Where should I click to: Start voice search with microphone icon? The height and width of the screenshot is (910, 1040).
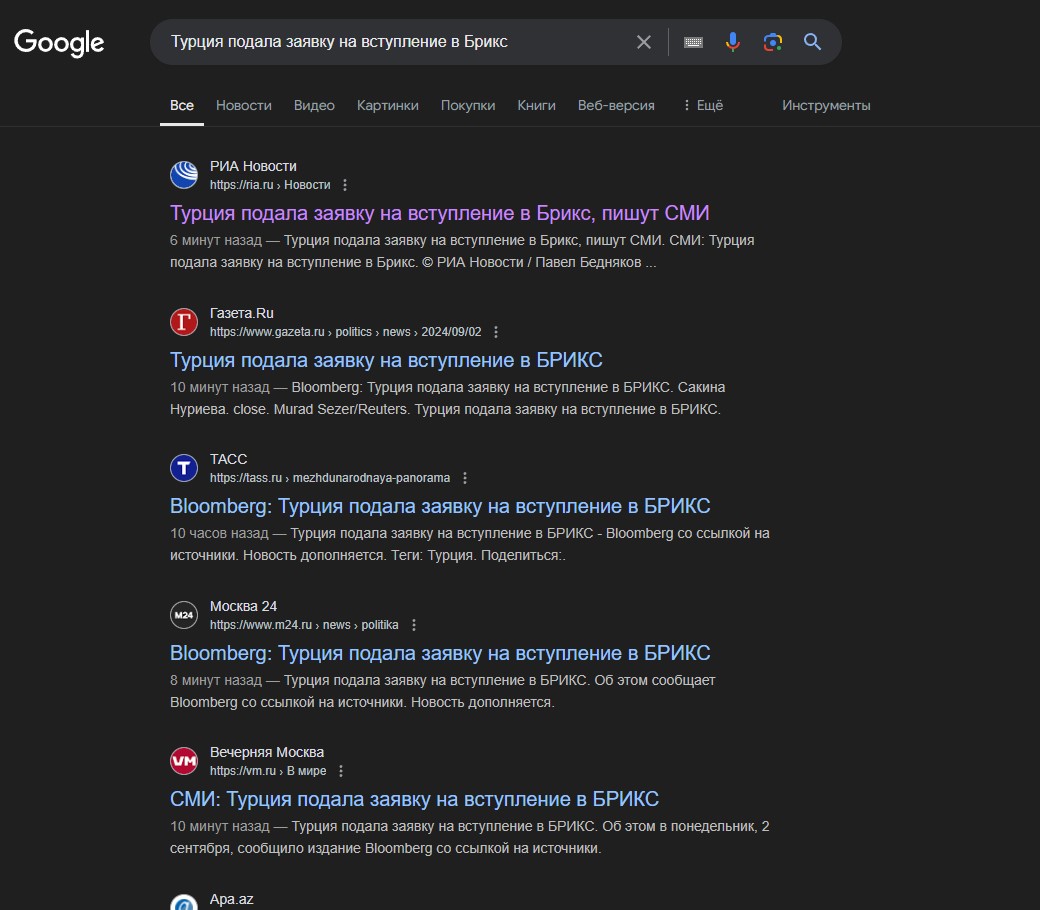pos(732,42)
